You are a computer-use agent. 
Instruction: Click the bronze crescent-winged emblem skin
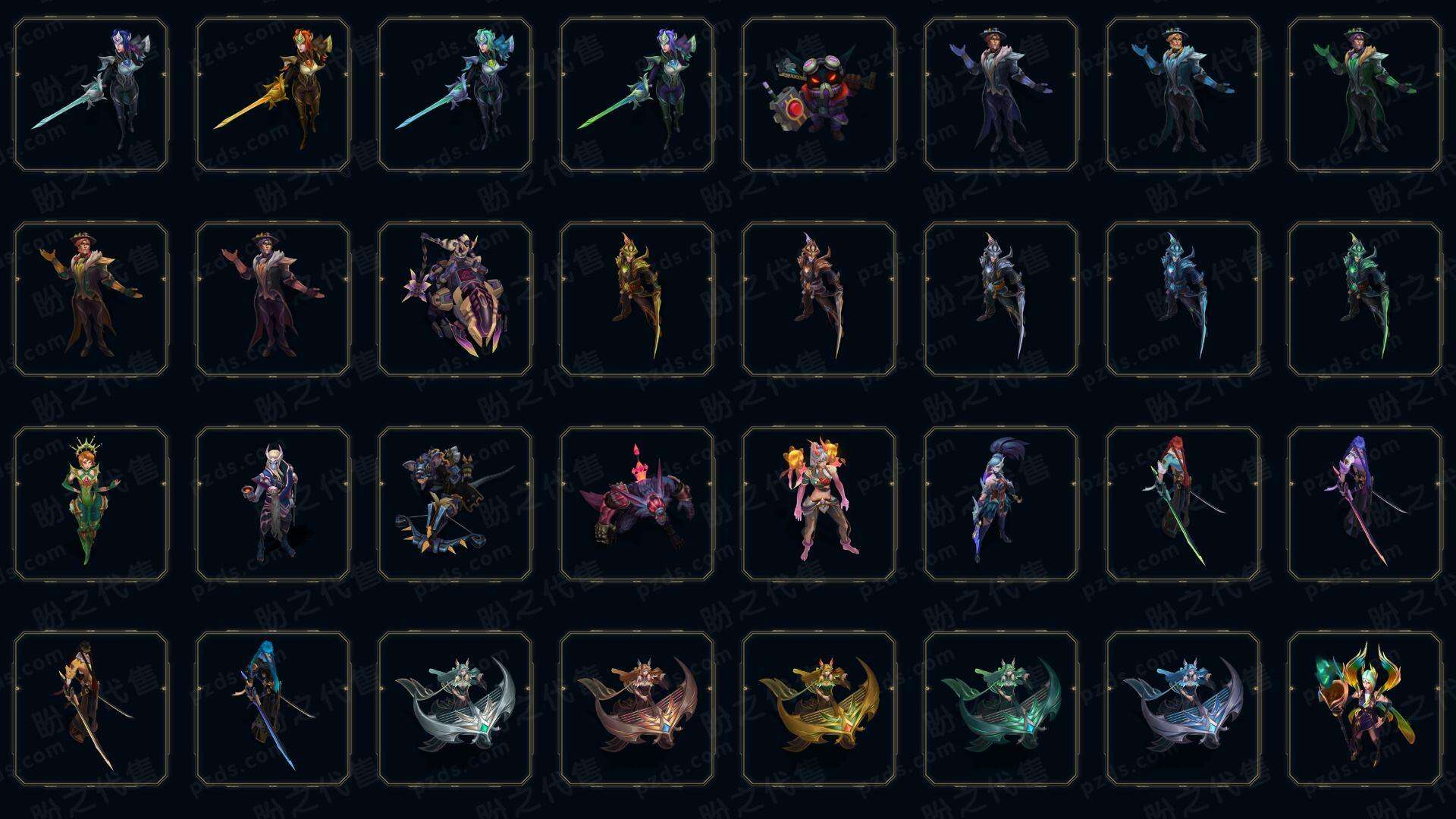point(637,708)
